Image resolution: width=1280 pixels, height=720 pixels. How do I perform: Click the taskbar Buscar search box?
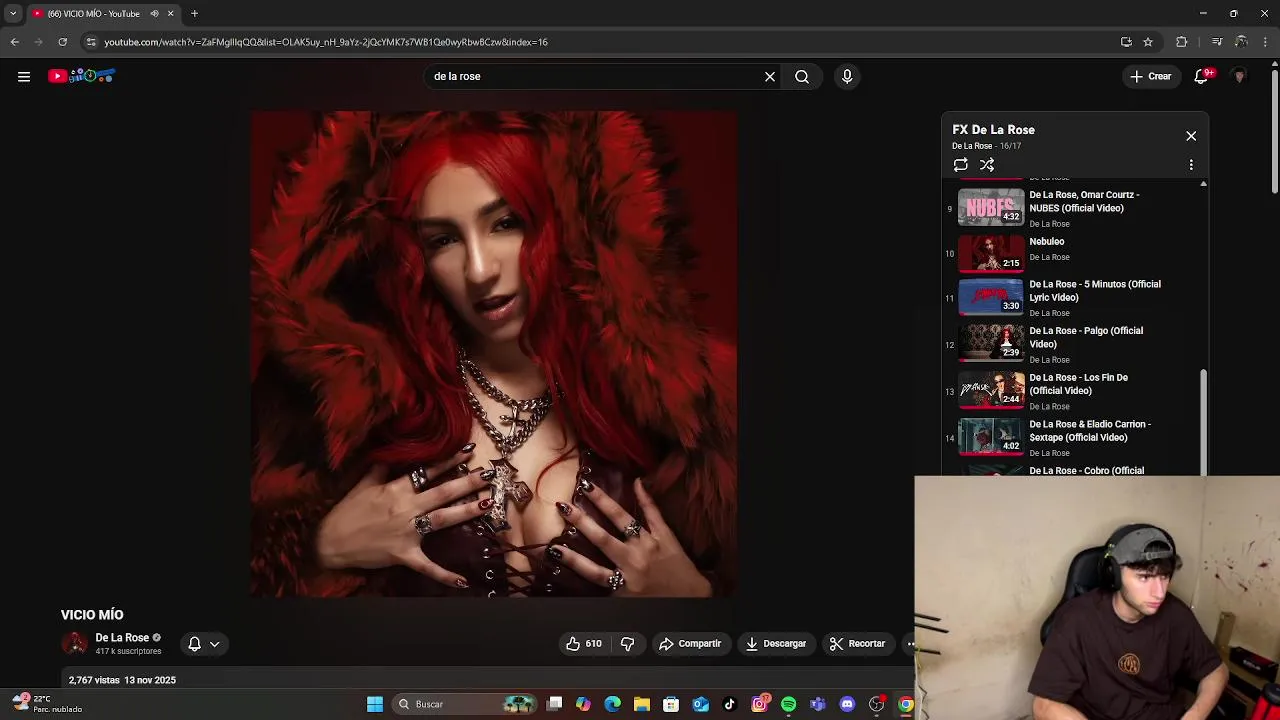[465, 704]
